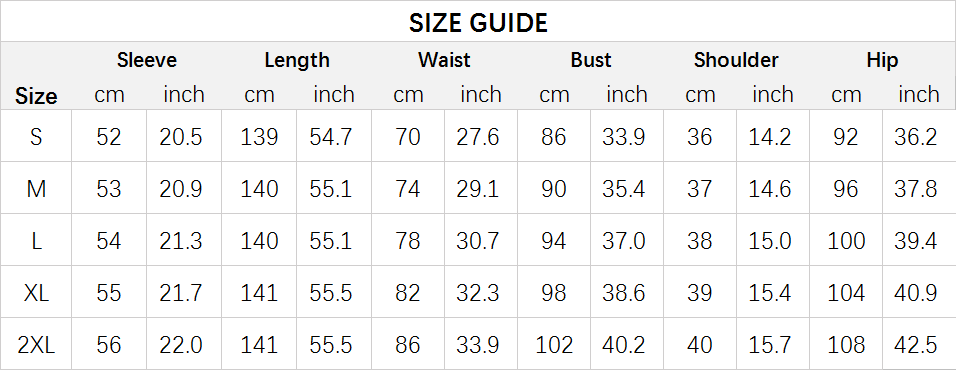The height and width of the screenshot is (371, 957).
Task: Click the SIZE GUIDE title
Action: click(478, 23)
